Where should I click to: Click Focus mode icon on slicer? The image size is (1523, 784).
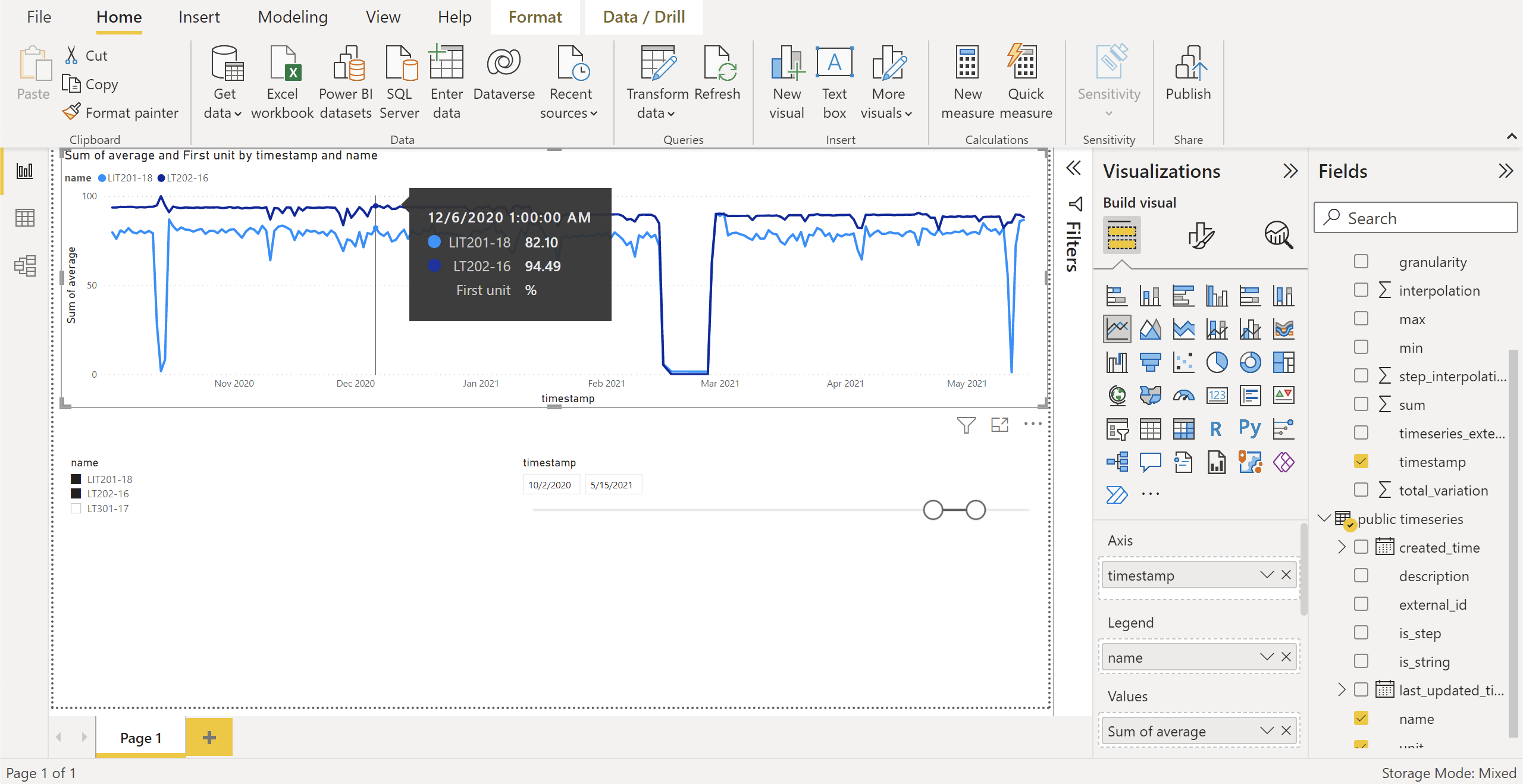click(x=999, y=425)
